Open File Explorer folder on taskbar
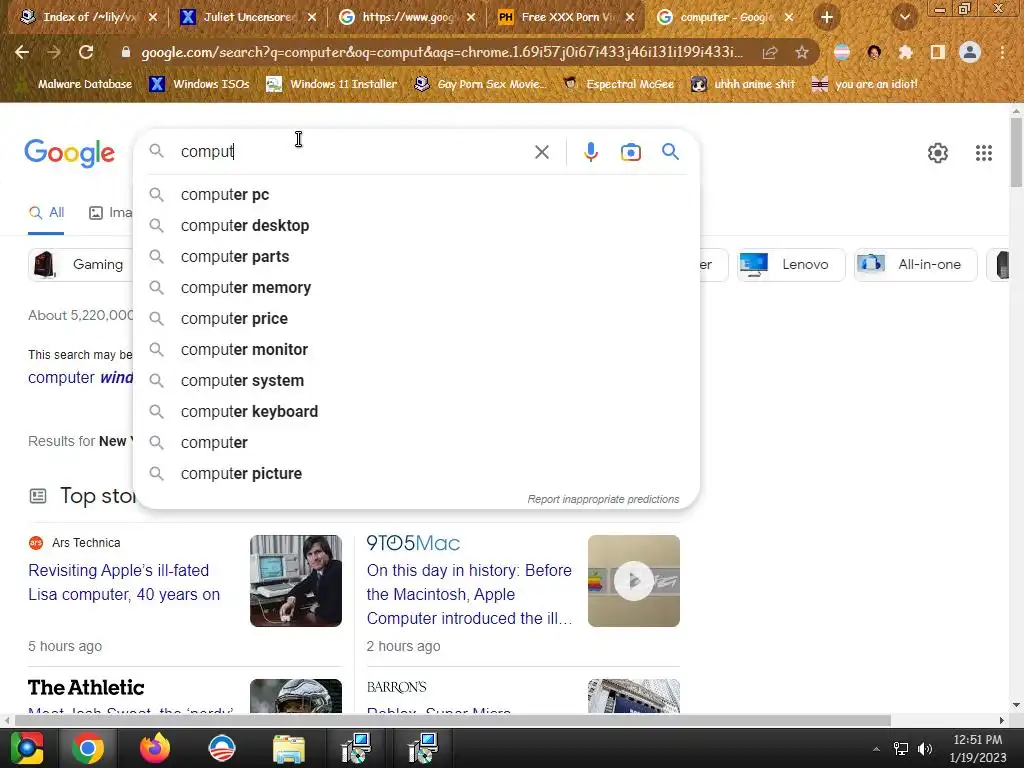 click(289, 748)
